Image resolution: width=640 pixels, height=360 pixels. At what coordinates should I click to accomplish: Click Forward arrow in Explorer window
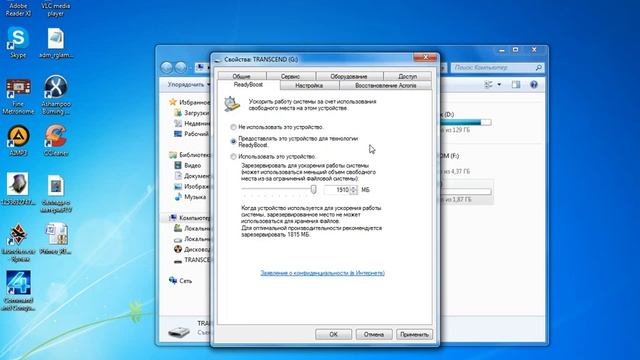click(180, 67)
